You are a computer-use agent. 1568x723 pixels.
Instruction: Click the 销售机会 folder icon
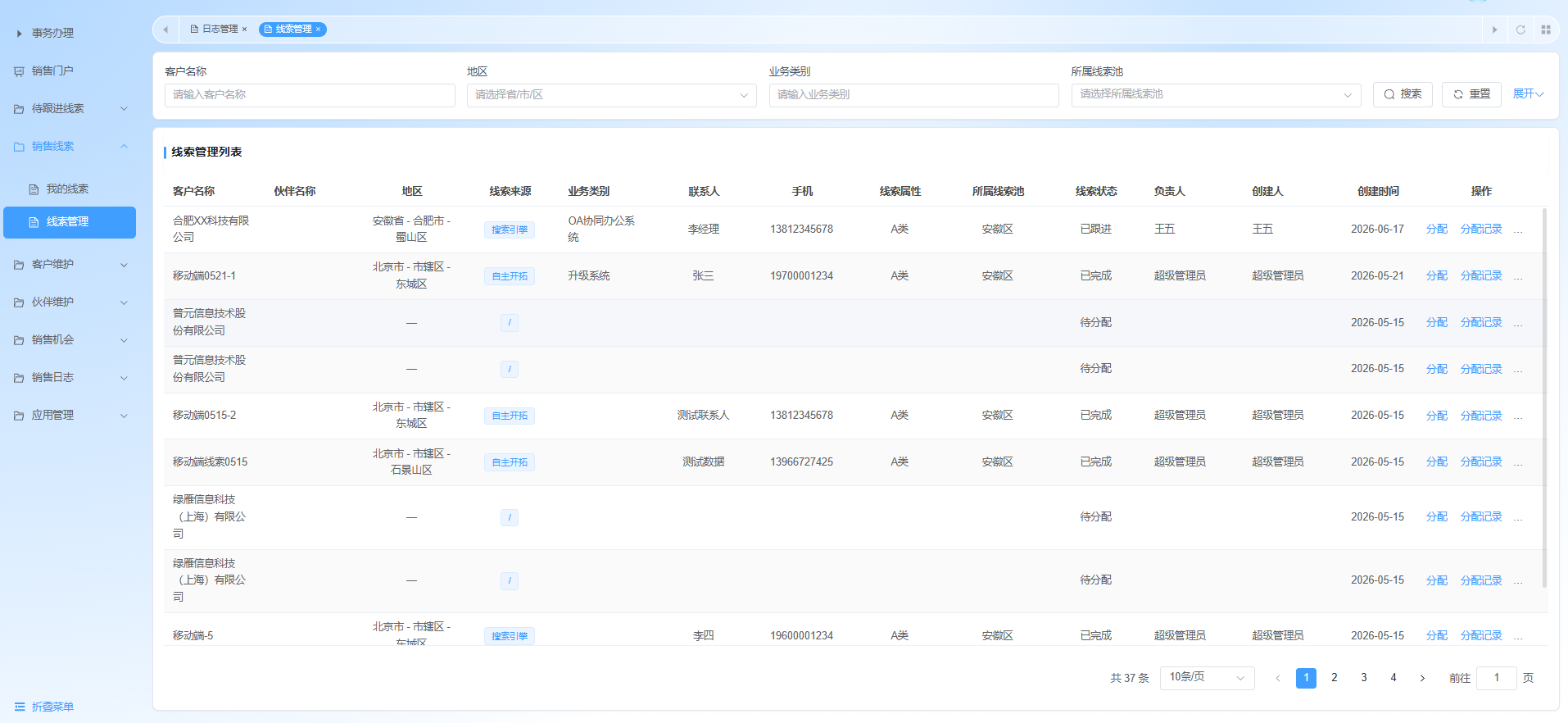click(19, 340)
